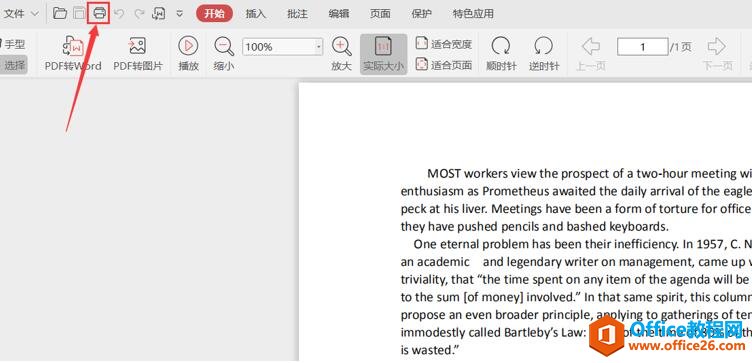Switch to the 页面 tab
The width and height of the screenshot is (752, 363).
click(380, 13)
